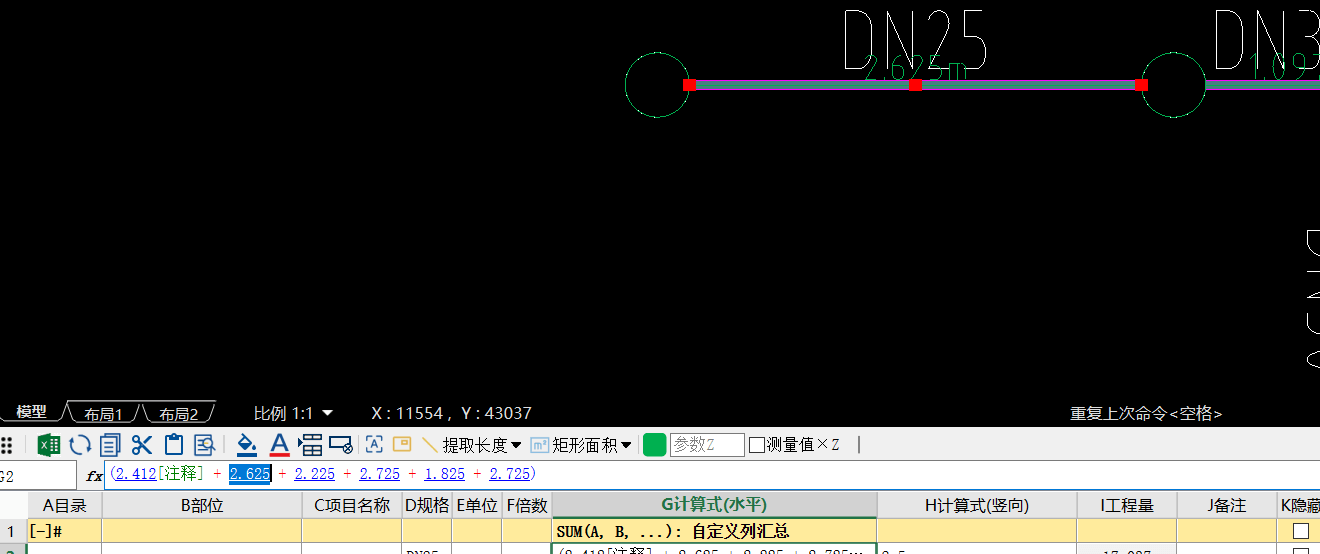Viewport: 1320px width, 554px height.
Task: Switch to the 布局1 tab
Action: [x=103, y=414]
